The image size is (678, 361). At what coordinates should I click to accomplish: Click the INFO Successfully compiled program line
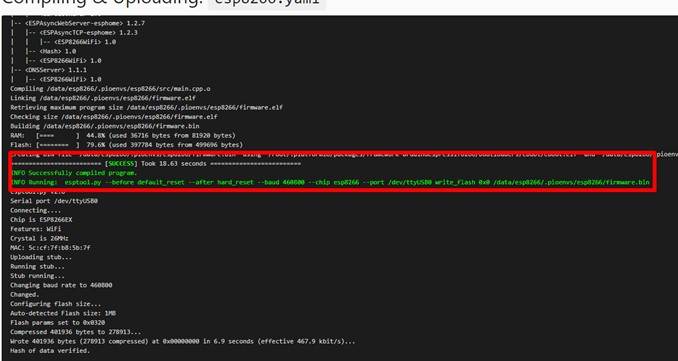coord(74,173)
